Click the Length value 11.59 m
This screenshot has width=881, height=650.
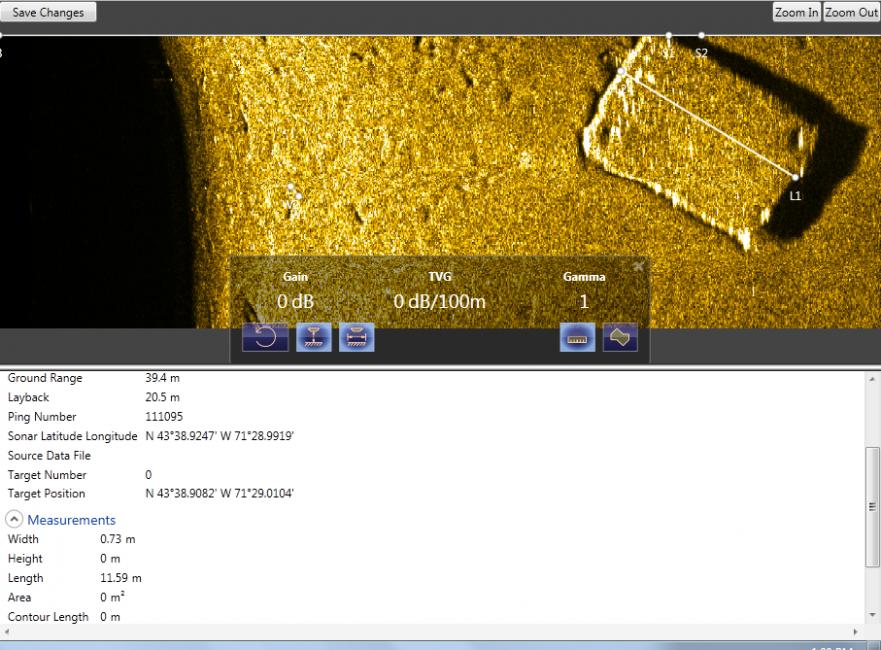click(x=121, y=578)
